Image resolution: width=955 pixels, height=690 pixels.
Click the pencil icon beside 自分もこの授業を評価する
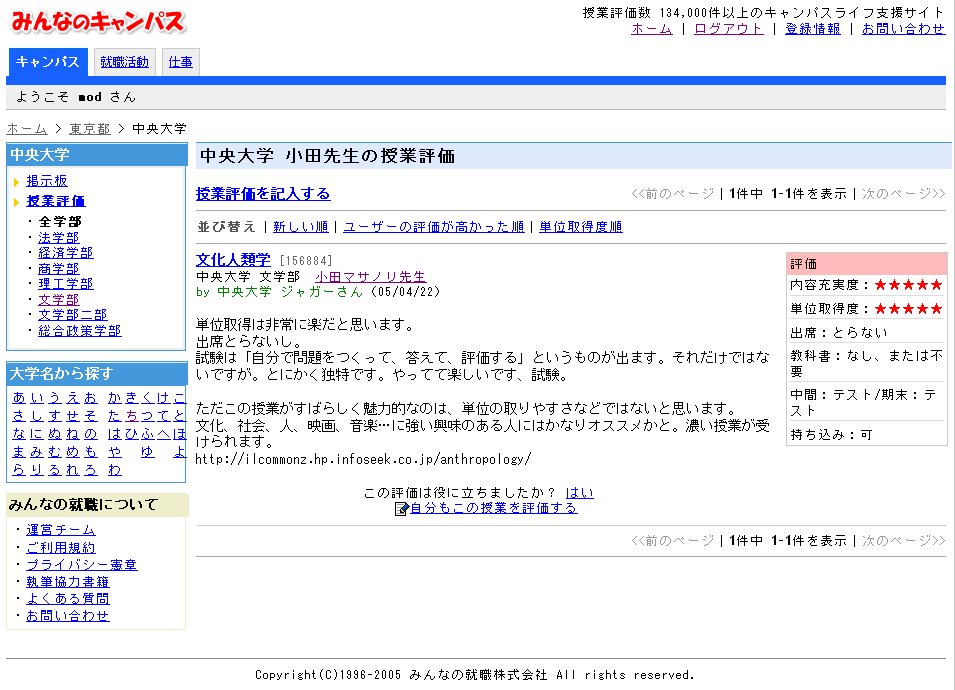(x=401, y=509)
